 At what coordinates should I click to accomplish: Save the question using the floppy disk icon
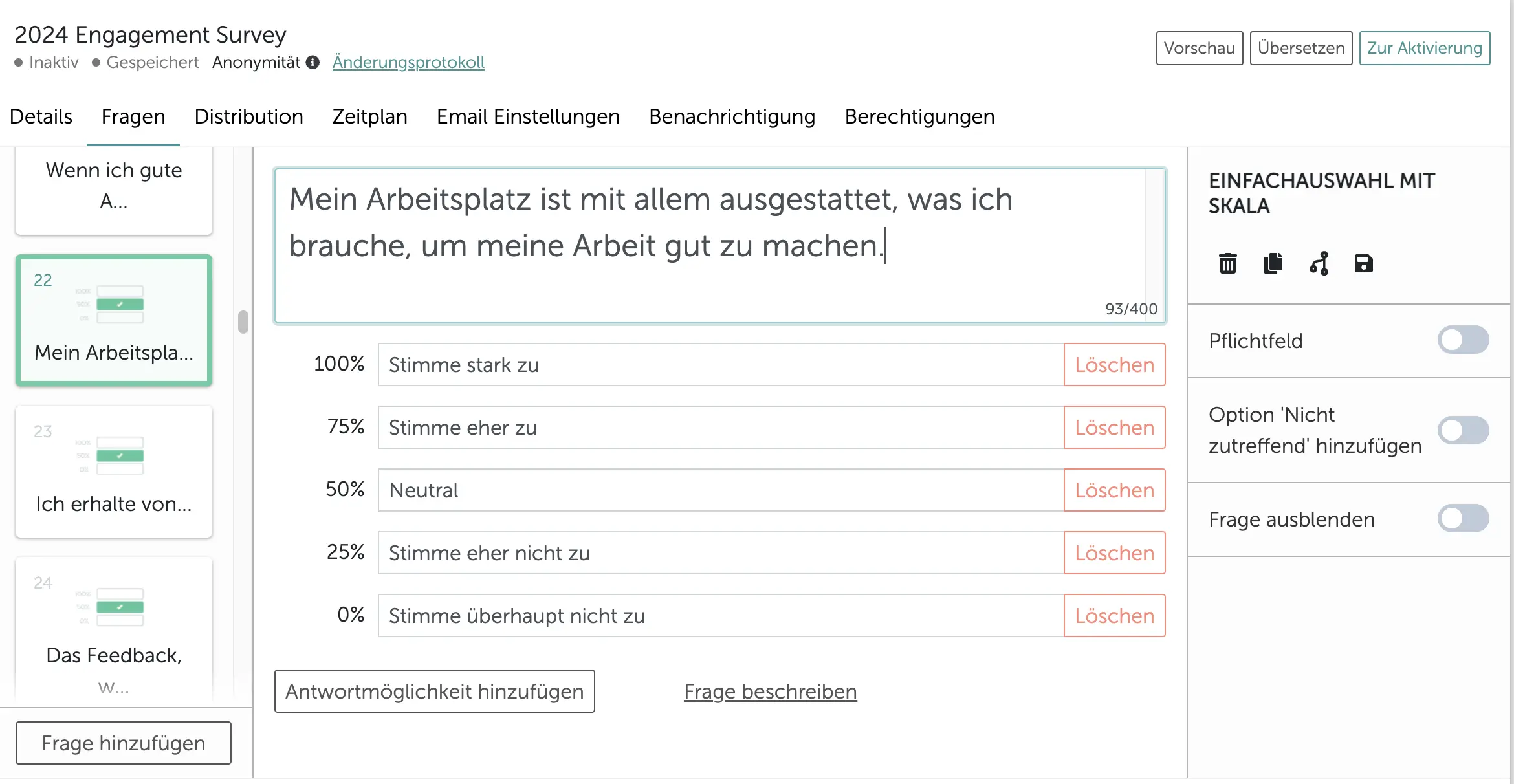point(1364,264)
